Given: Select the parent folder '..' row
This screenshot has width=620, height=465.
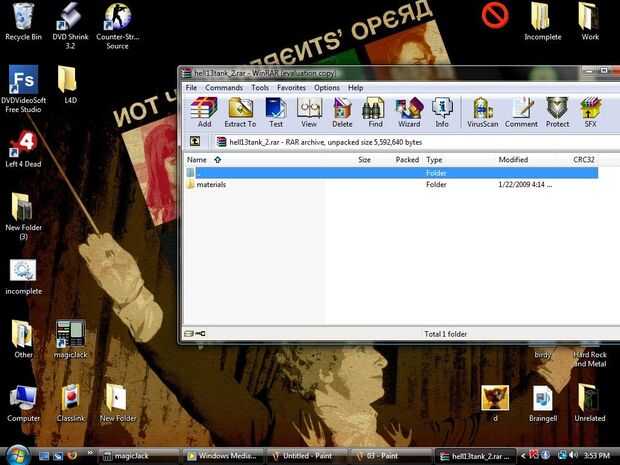Looking at the screenshot, I should tap(391, 173).
